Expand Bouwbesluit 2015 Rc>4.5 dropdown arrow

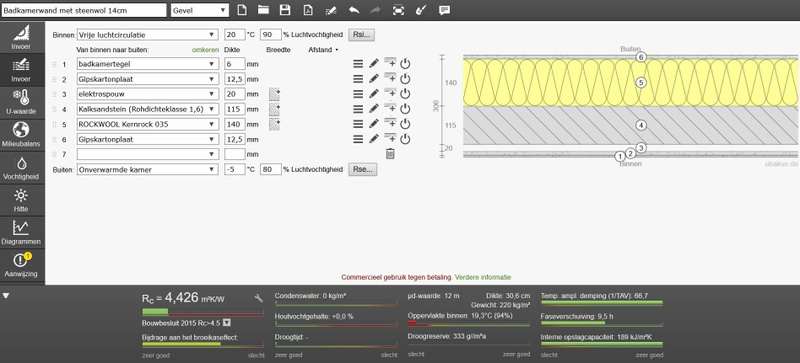[227, 323]
